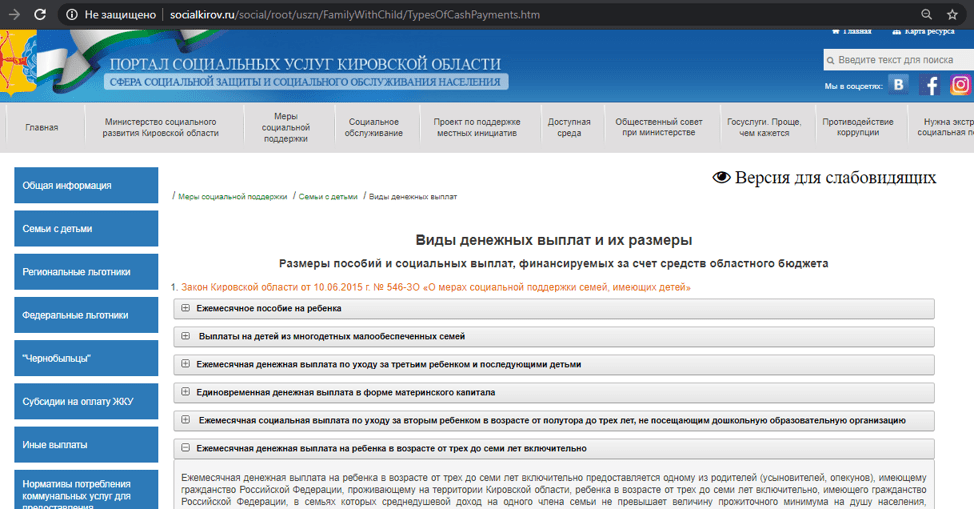Open 'Иные выплаты' sidebar button
The height and width of the screenshot is (509, 974).
(x=86, y=444)
